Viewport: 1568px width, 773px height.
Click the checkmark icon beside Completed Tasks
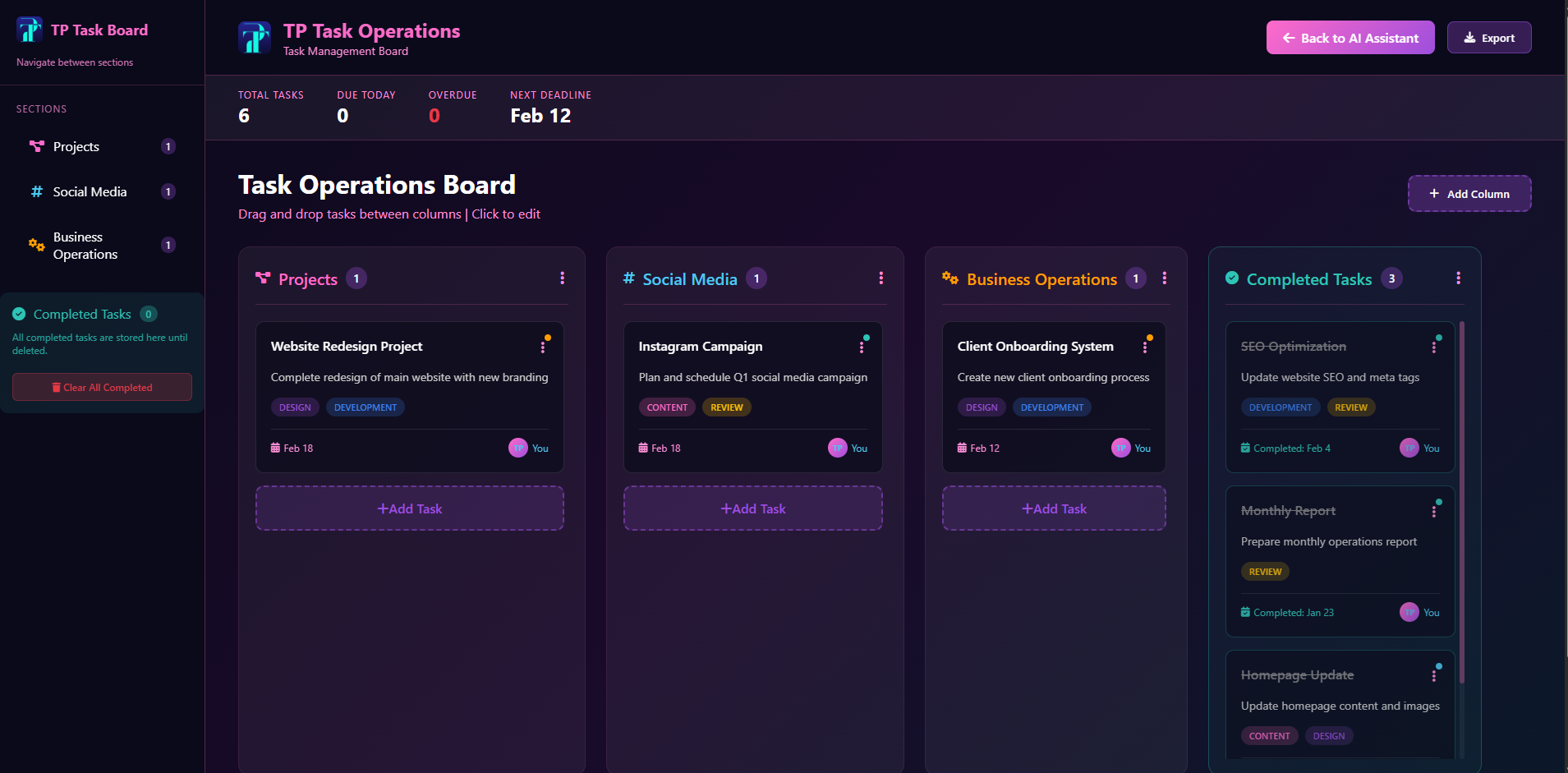[19, 313]
